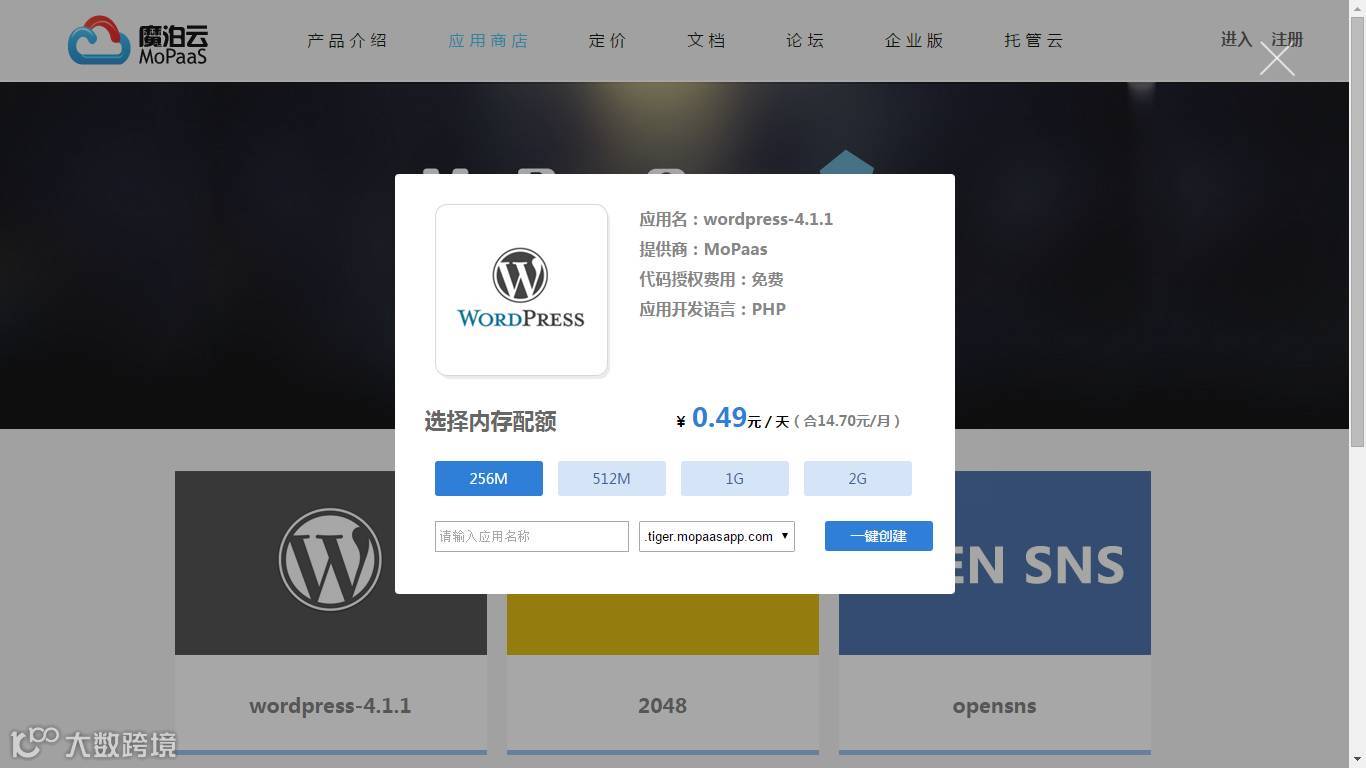Screen dimensions: 1366x768
Task: Click the 应用名 wordpress-4.1.1 text
Action: (x=736, y=219)
